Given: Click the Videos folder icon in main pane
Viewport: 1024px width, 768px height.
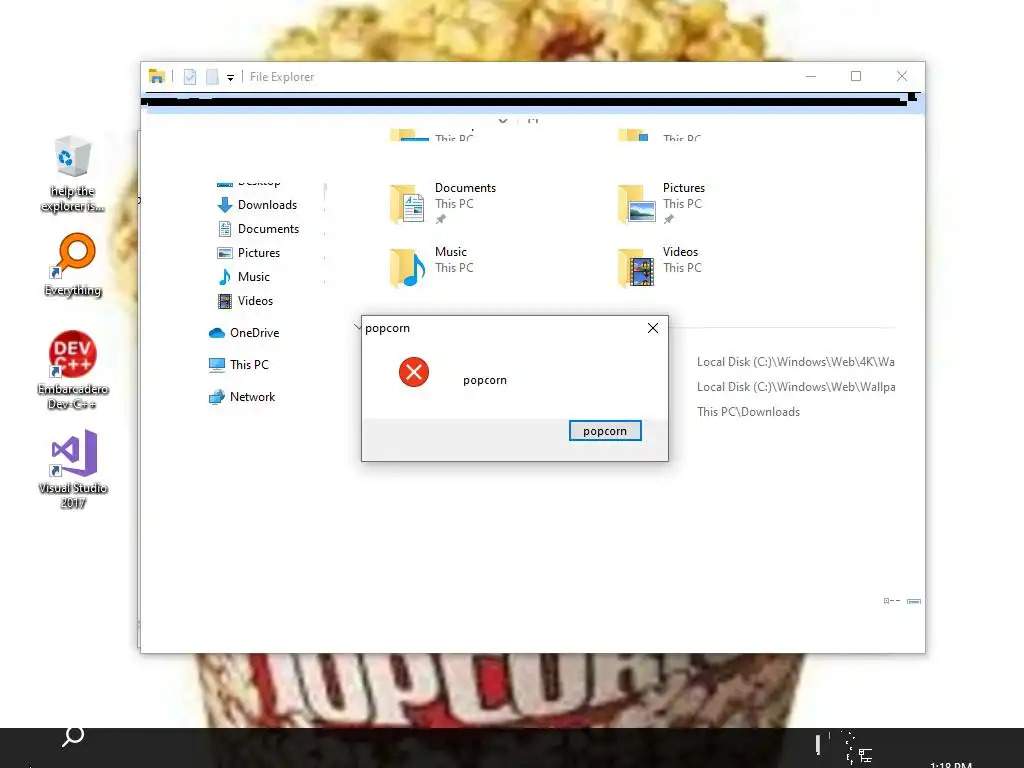Looking at the screenshot, I should [x=637, y=268].
